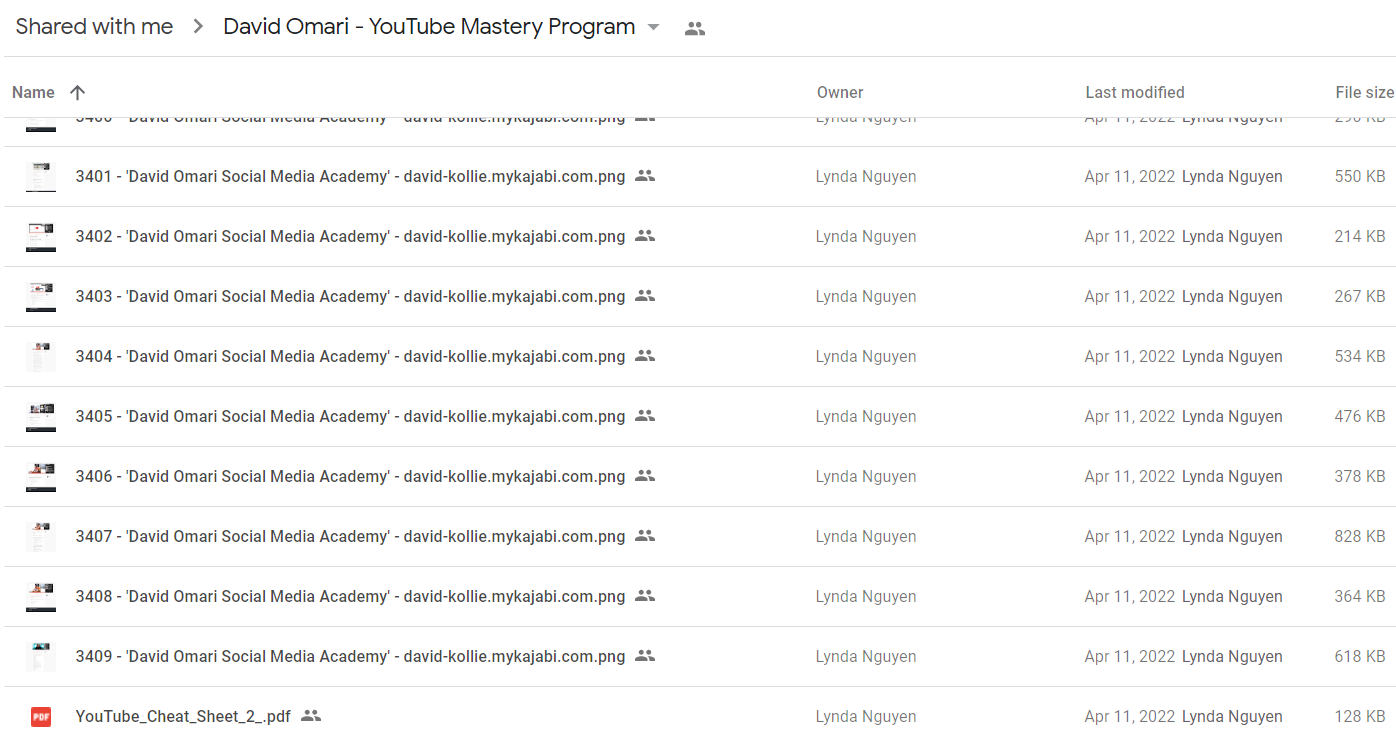Select the file named 3403 - 'David Omari Social Media Academy'

350,296
